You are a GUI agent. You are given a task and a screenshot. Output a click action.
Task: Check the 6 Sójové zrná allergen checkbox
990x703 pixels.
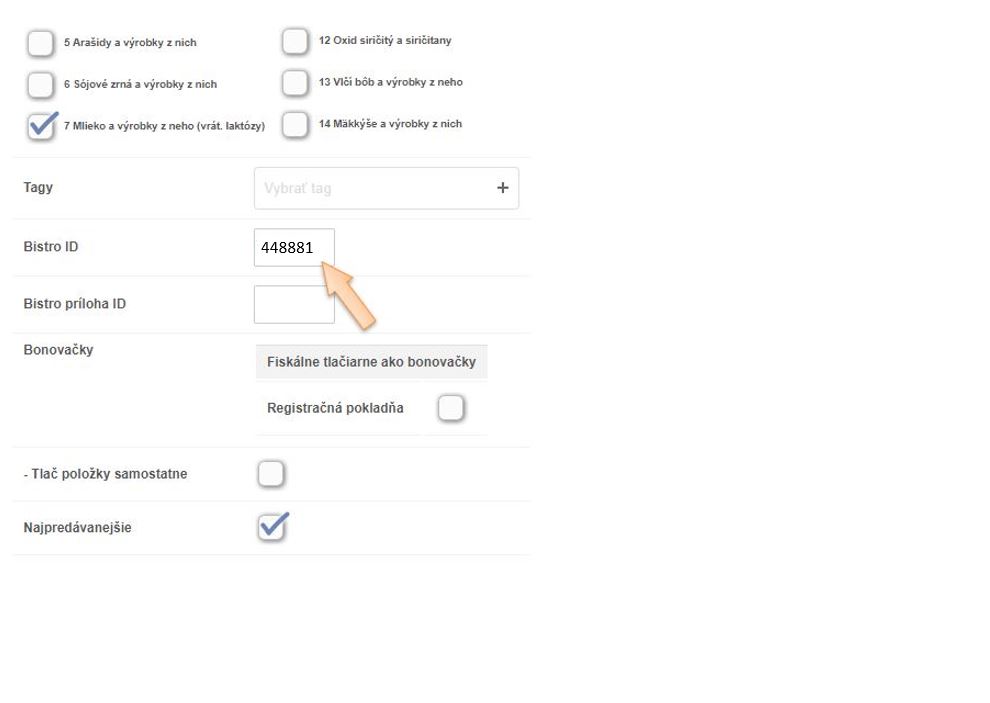coord(40,84)
